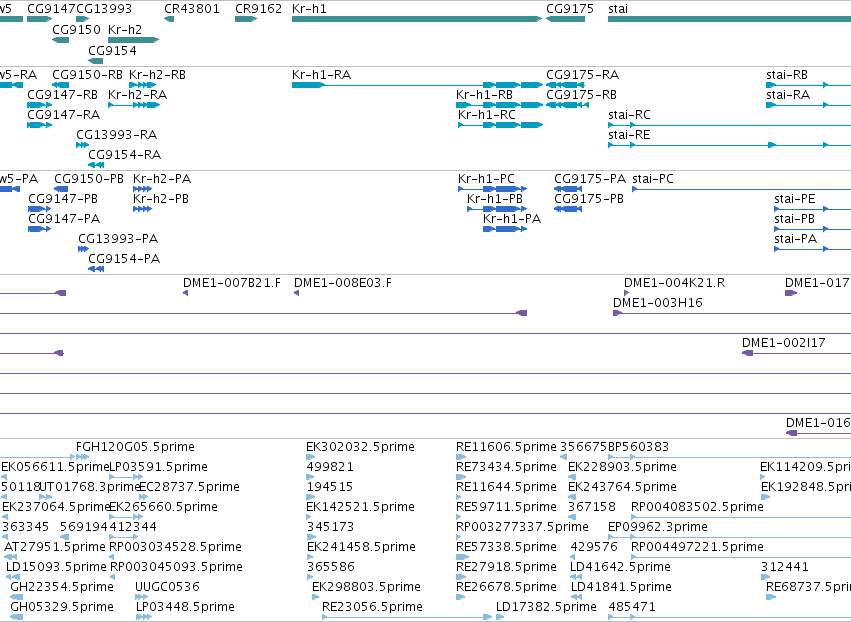Select the CG9147-PA protein label
This screenshot has height=622, width=851.
click(64, 219)
